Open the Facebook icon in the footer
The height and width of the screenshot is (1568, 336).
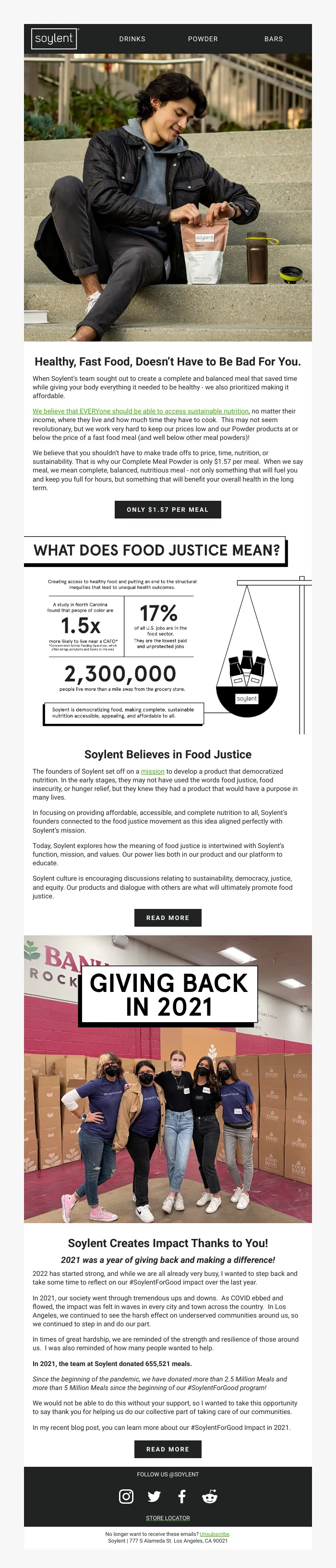coord(181,1497)
